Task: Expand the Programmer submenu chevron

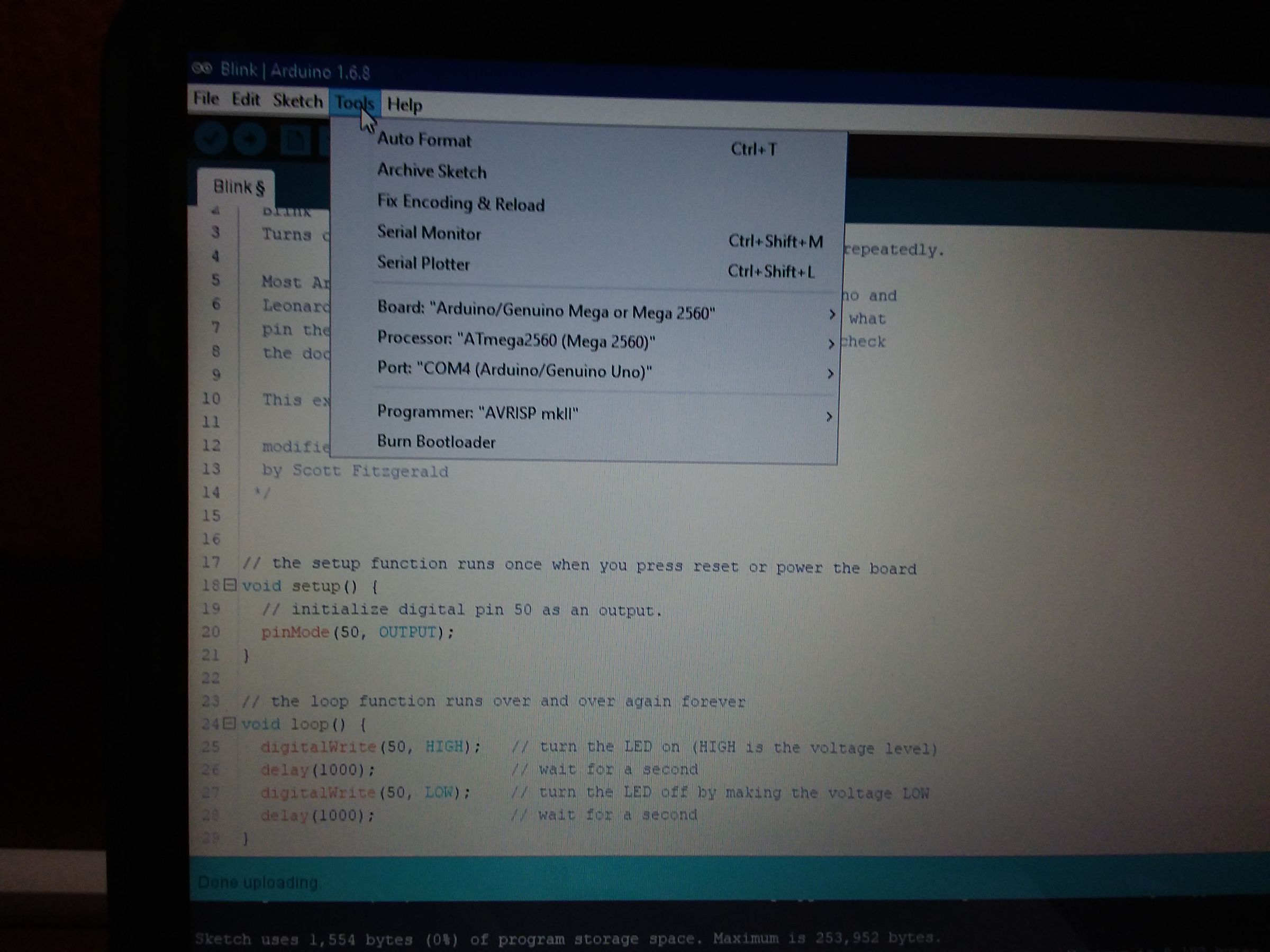Action: click(829, 417)
